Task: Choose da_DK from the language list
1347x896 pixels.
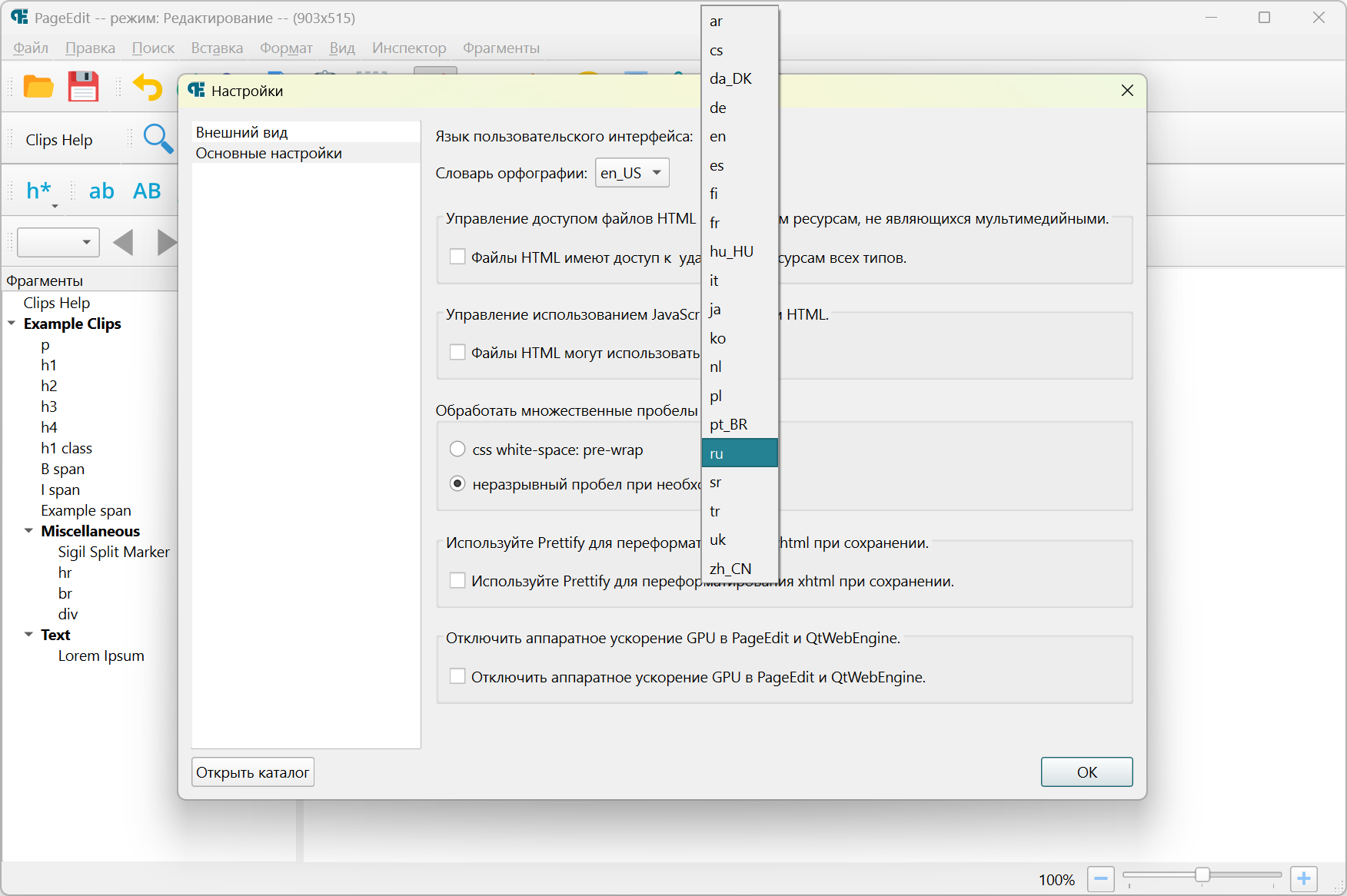Action: tap(740, 78)
